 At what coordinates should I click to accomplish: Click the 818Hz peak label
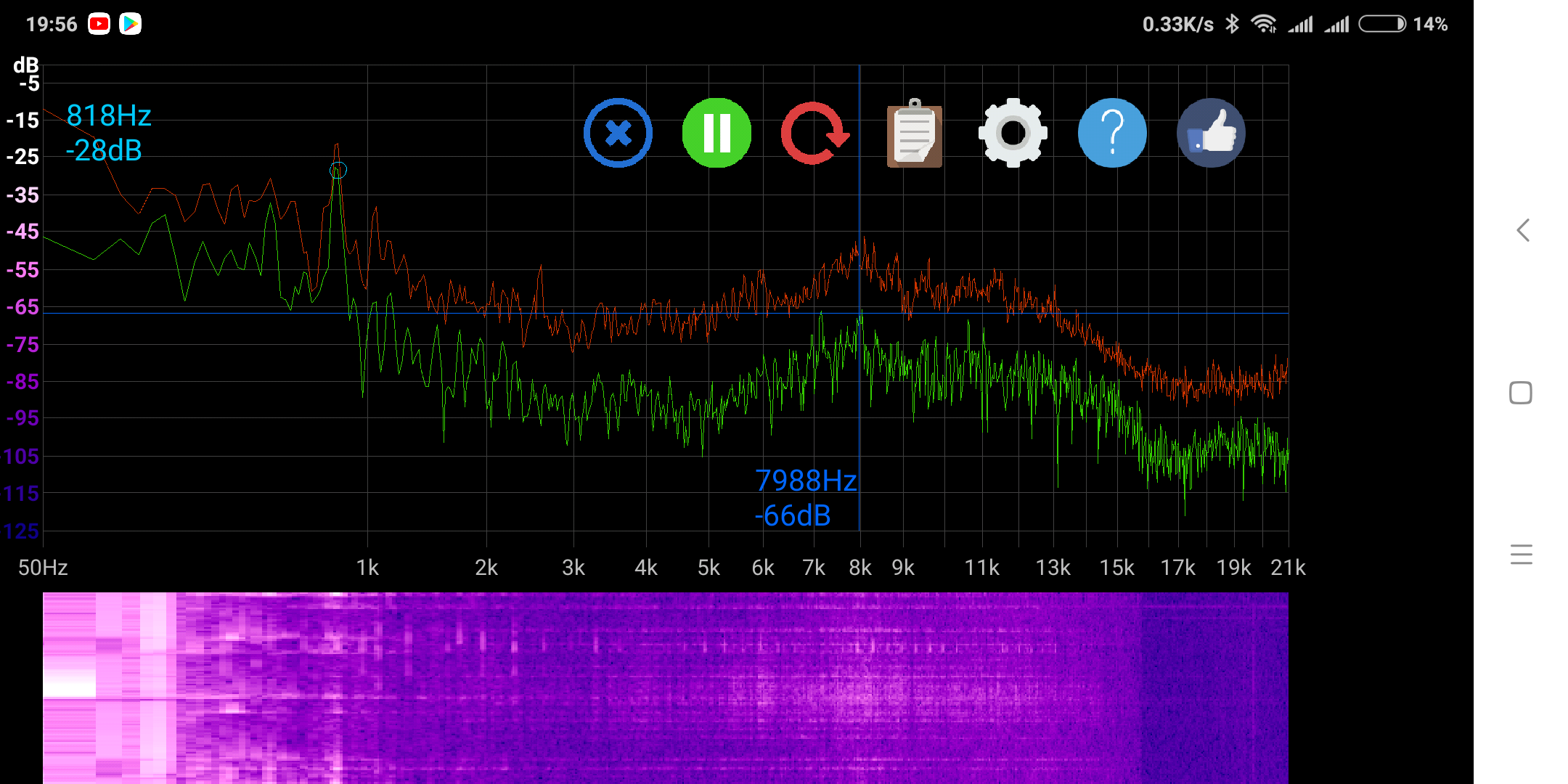109,115
